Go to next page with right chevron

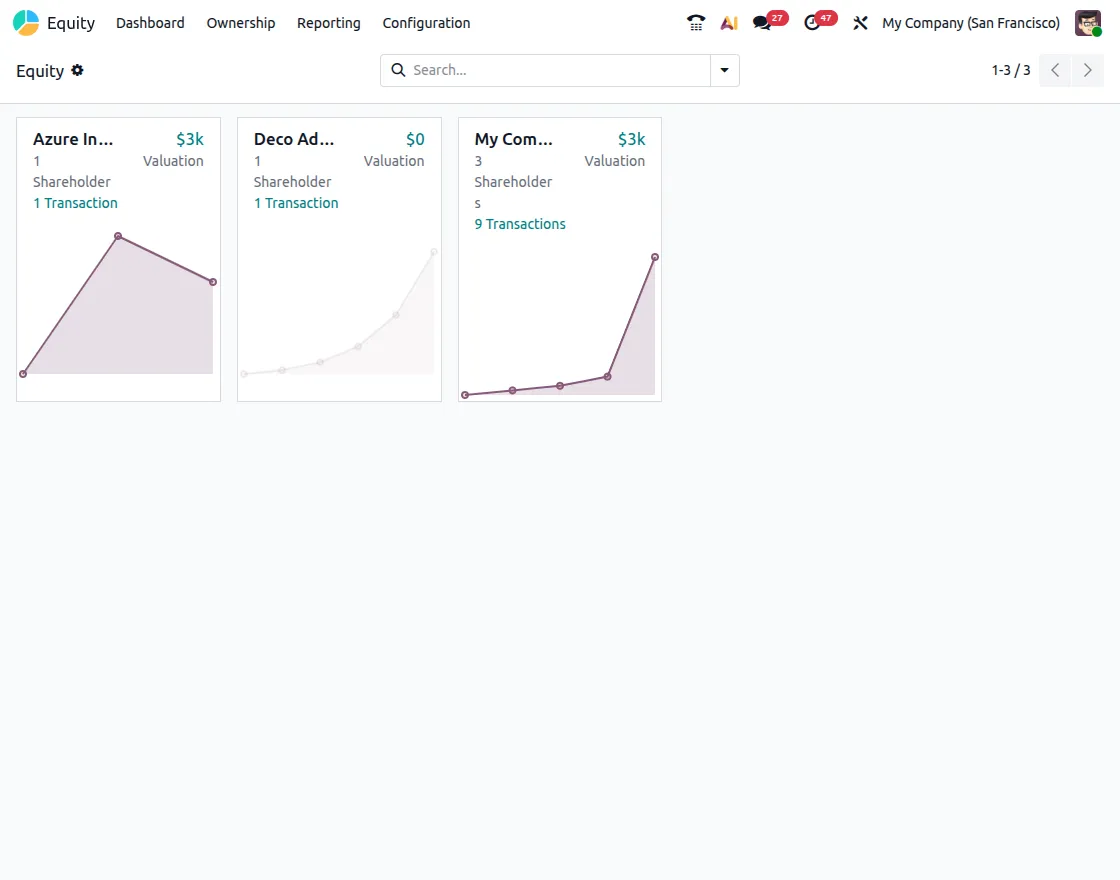(x=1087, y=70)
